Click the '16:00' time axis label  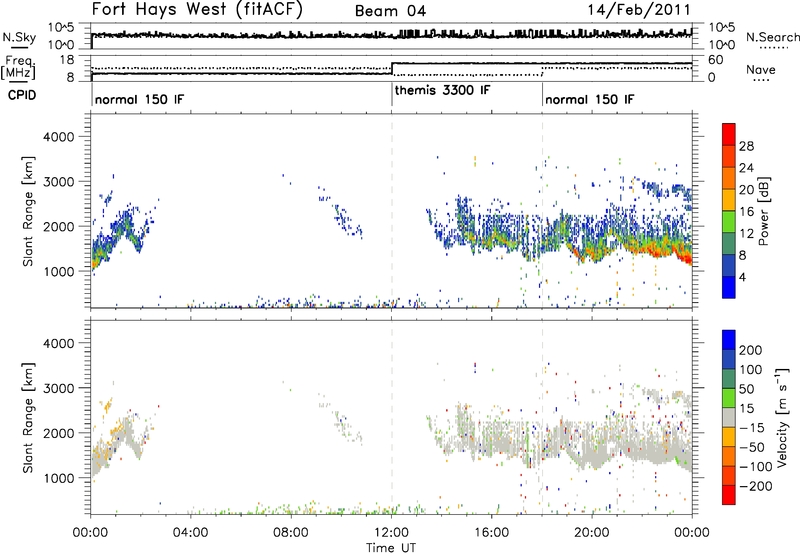click(491, 533)
